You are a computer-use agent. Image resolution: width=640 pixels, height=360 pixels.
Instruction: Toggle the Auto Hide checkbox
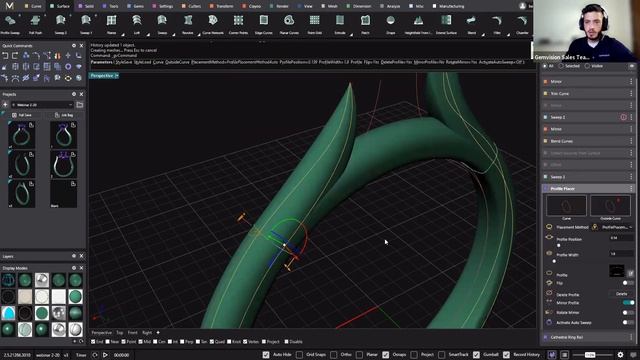tap(266, 355)
